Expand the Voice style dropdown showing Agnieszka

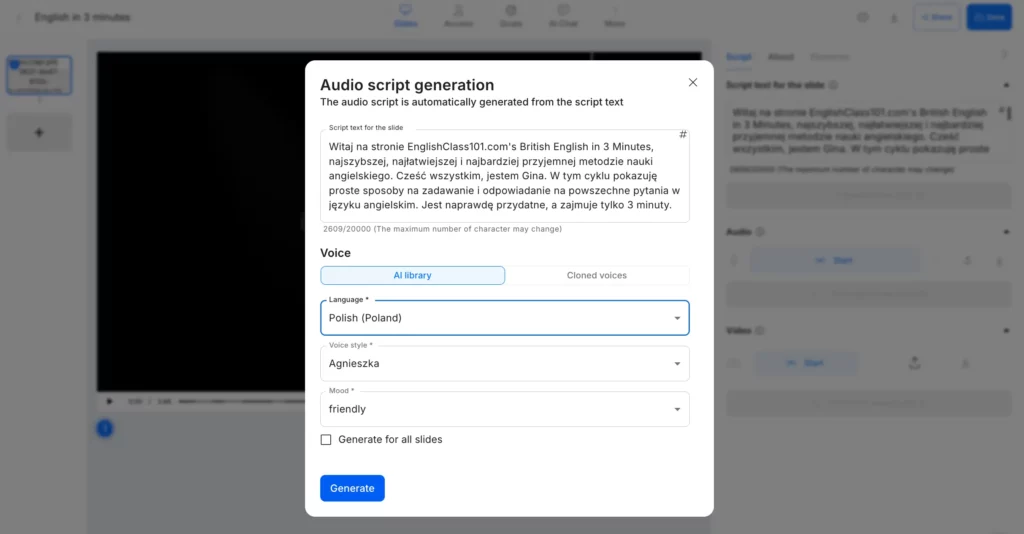(504, 364)
